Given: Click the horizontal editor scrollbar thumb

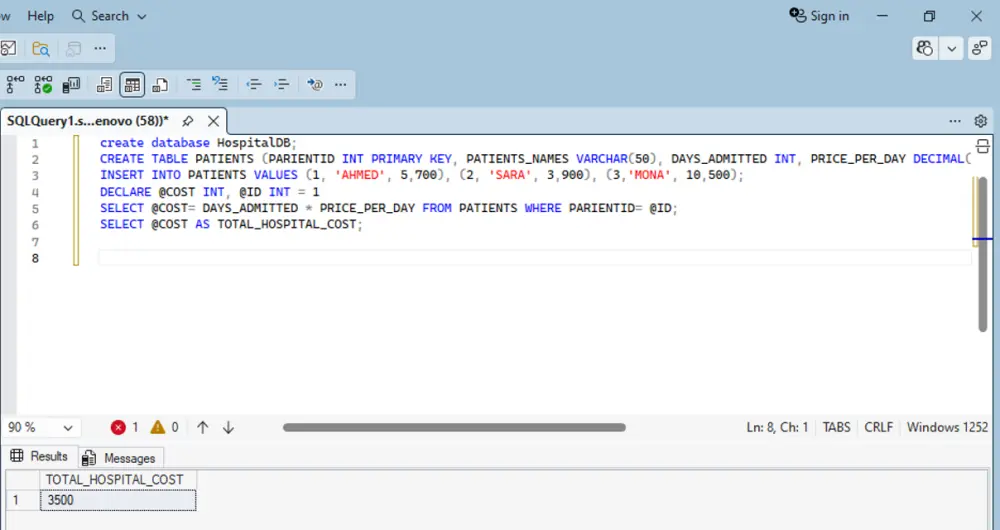Looking at the screenshot, I should 454,427.
